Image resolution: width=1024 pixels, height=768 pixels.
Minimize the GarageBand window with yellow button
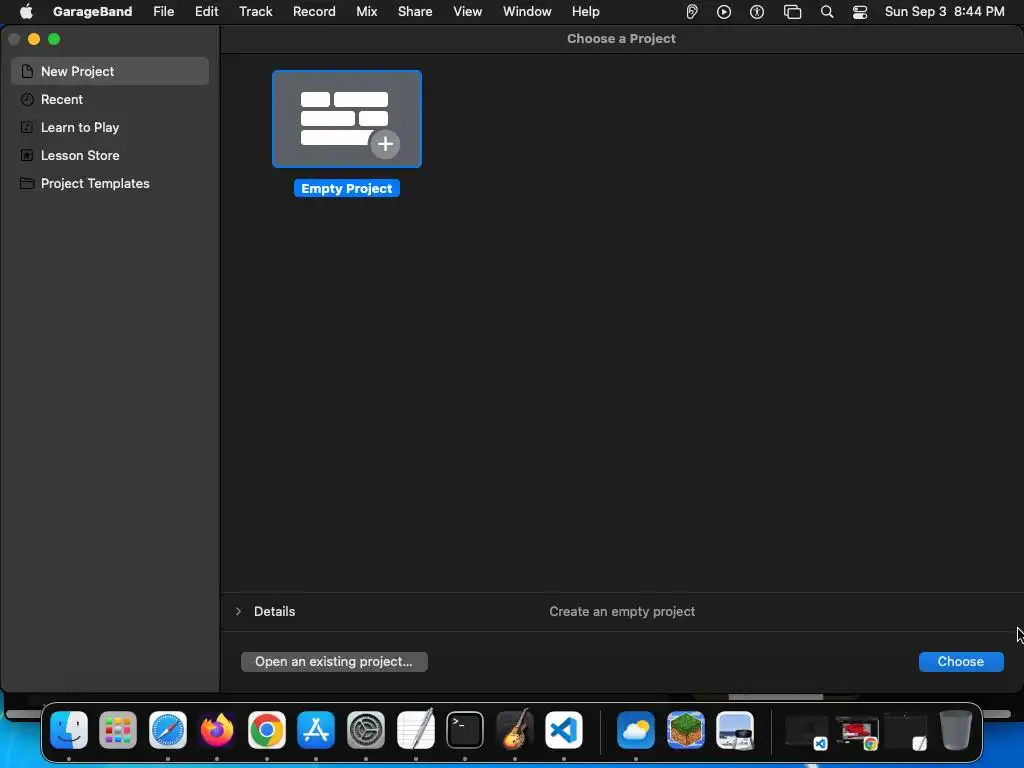point(34,39)
